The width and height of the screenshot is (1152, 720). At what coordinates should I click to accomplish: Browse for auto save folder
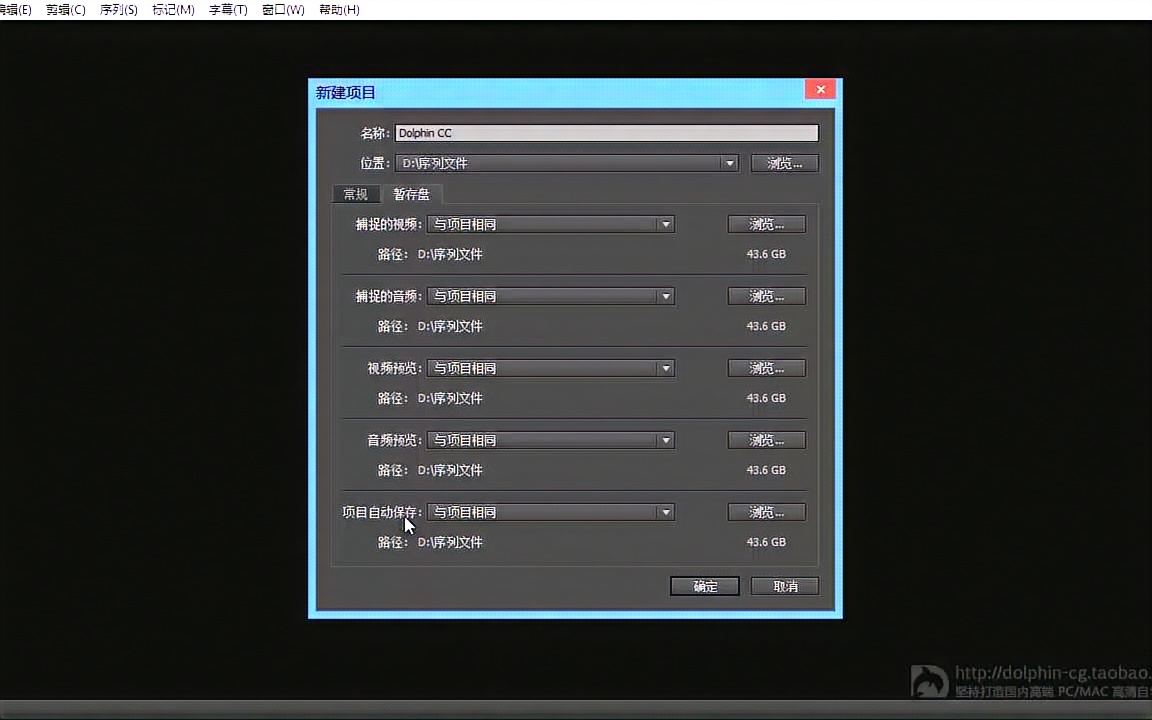[x=766, y=512]
